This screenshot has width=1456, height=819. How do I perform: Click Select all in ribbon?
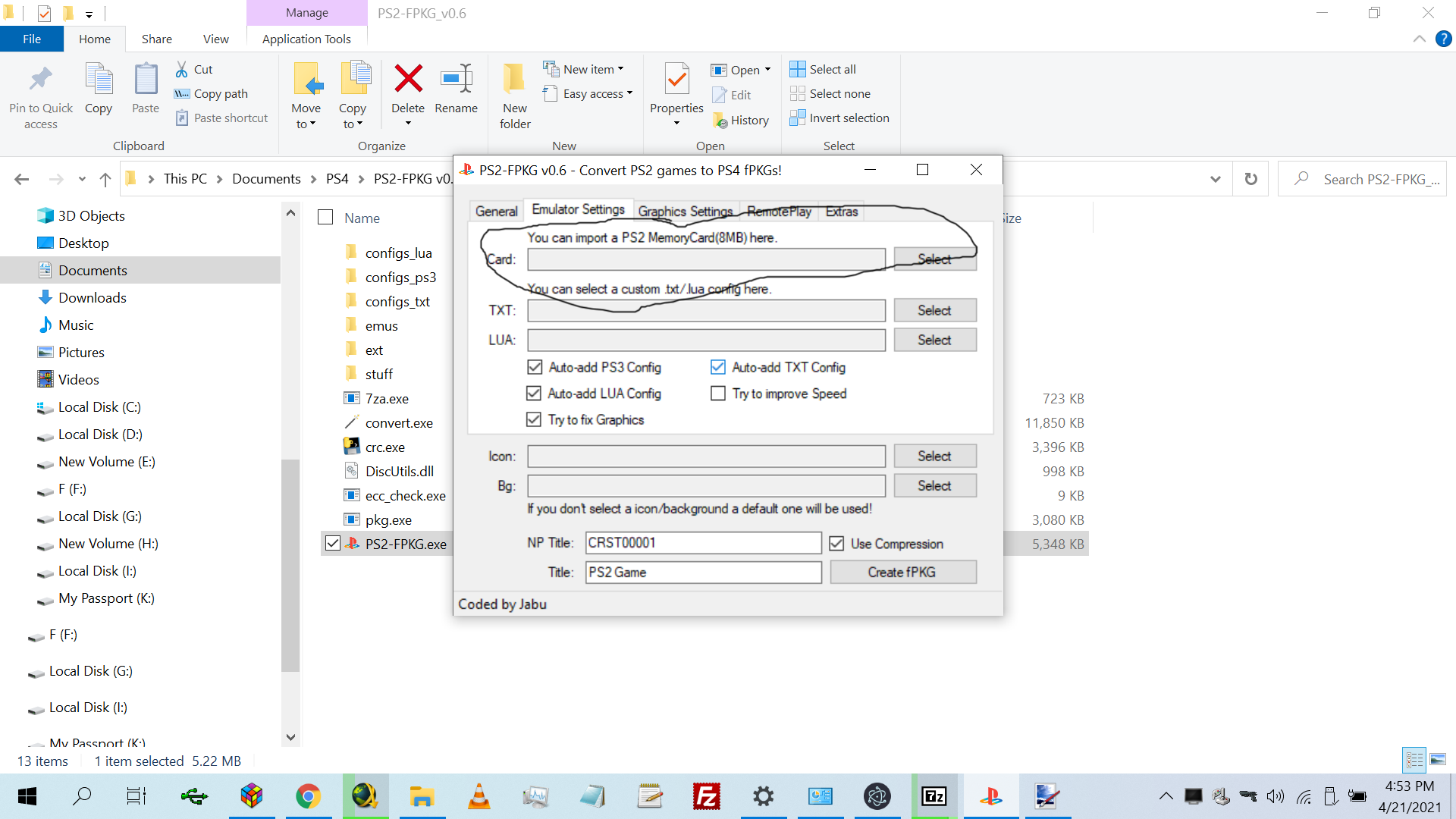point(823,69)
